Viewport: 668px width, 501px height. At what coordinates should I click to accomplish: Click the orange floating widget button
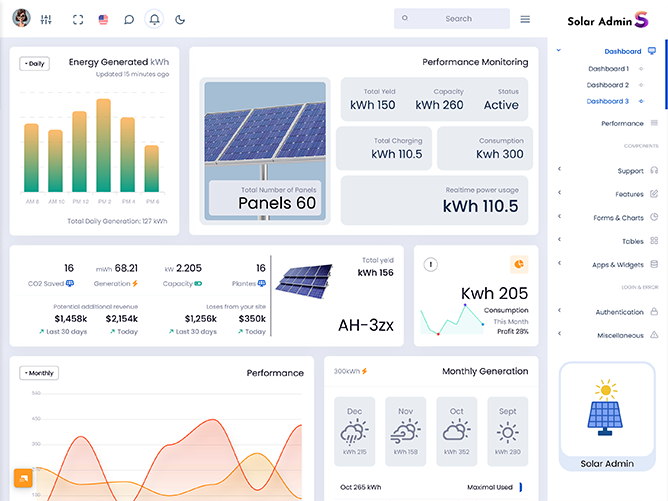(x=22, y=478)
